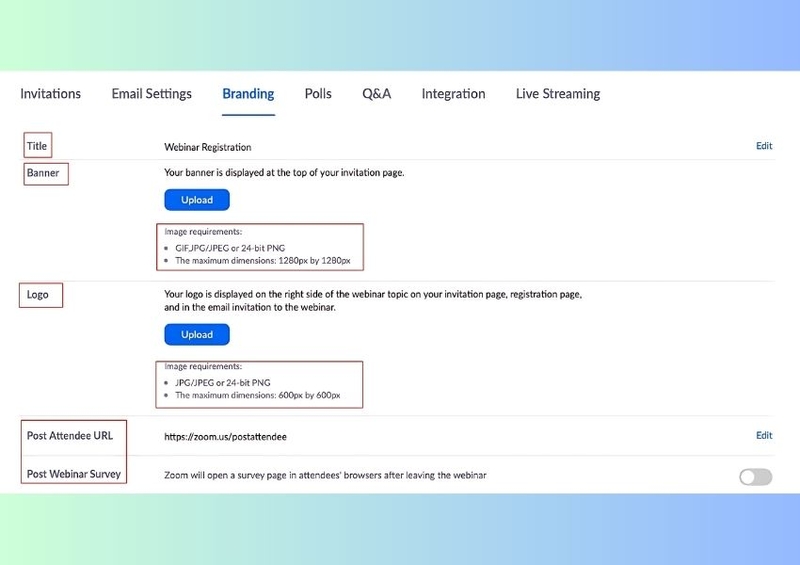Click the Webinar Registration title text
The image size is (800, 565).
click(x=208, y=147)
